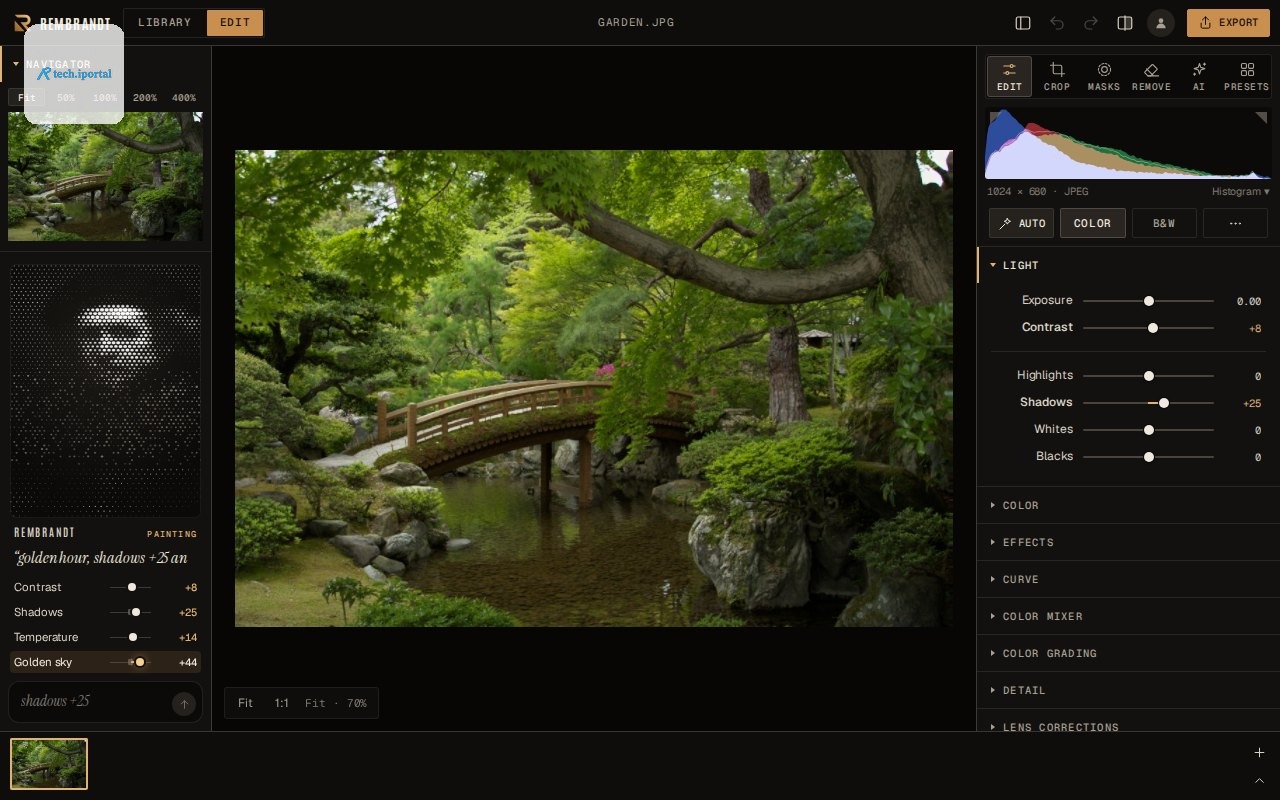Export the photo

[x=1228, y=23]
